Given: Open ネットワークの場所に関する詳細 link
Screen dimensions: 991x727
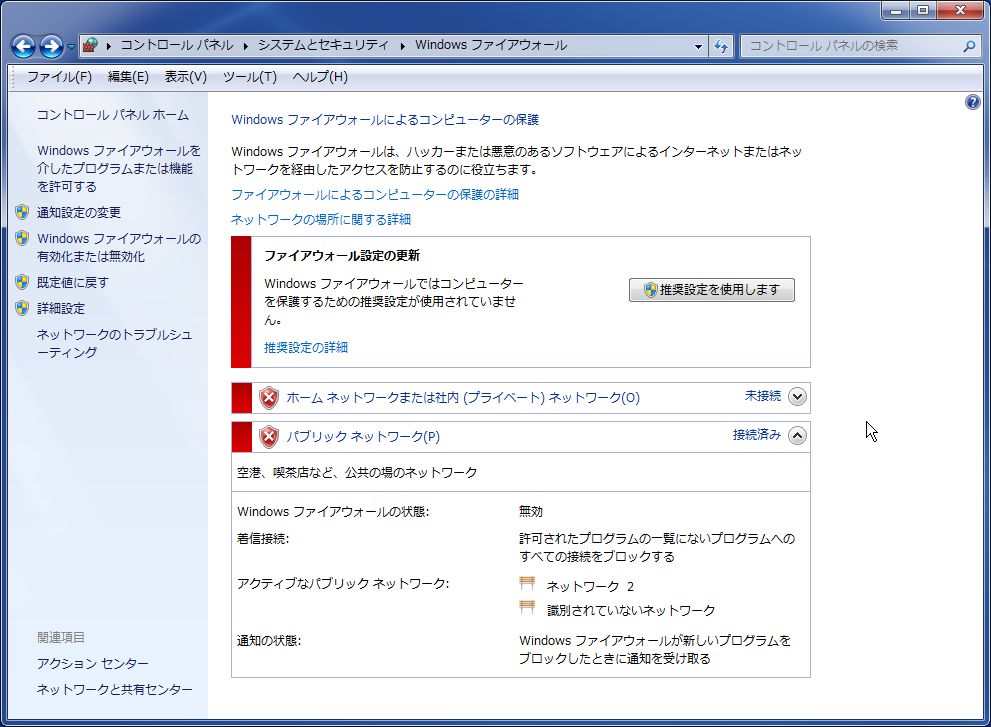Looking at the screenshot, I should tap(321, 219).
